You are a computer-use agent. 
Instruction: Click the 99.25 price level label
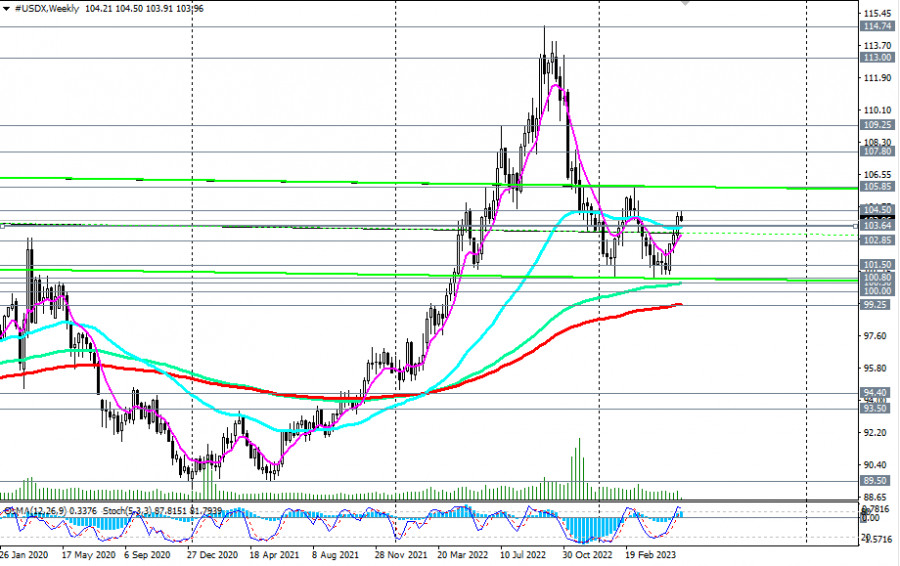point(876,305)
